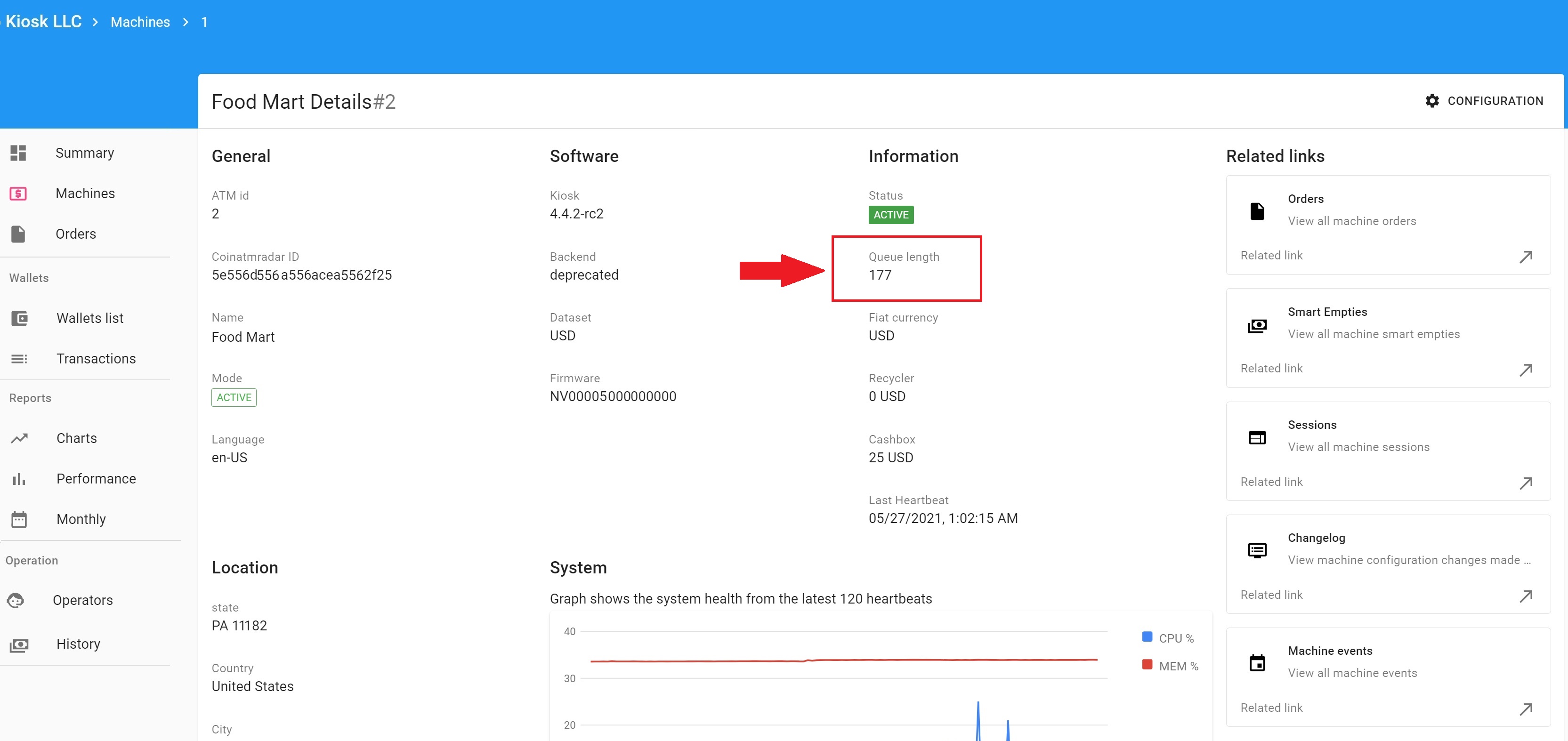Click breadcrumb item 1

coord(204,22)
